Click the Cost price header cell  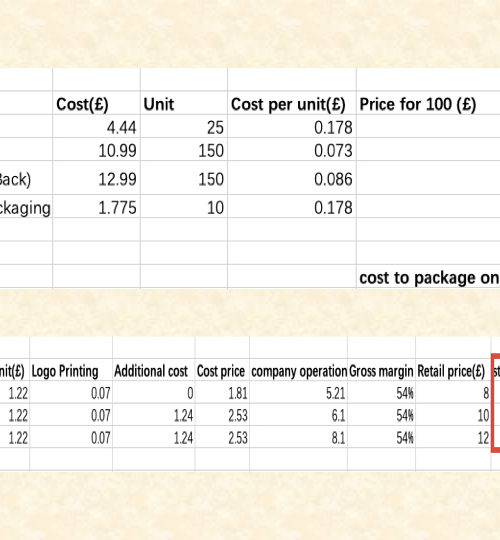pos(222,371)
